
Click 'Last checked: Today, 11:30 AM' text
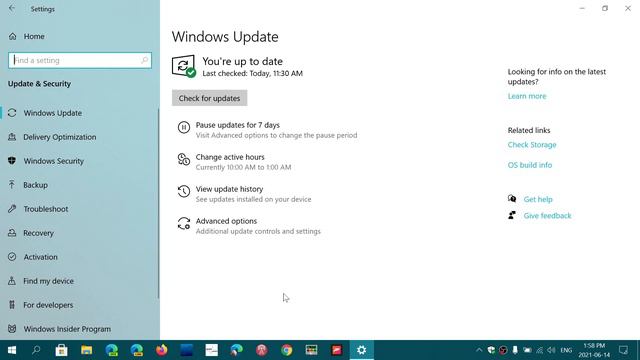click(253, 73)
